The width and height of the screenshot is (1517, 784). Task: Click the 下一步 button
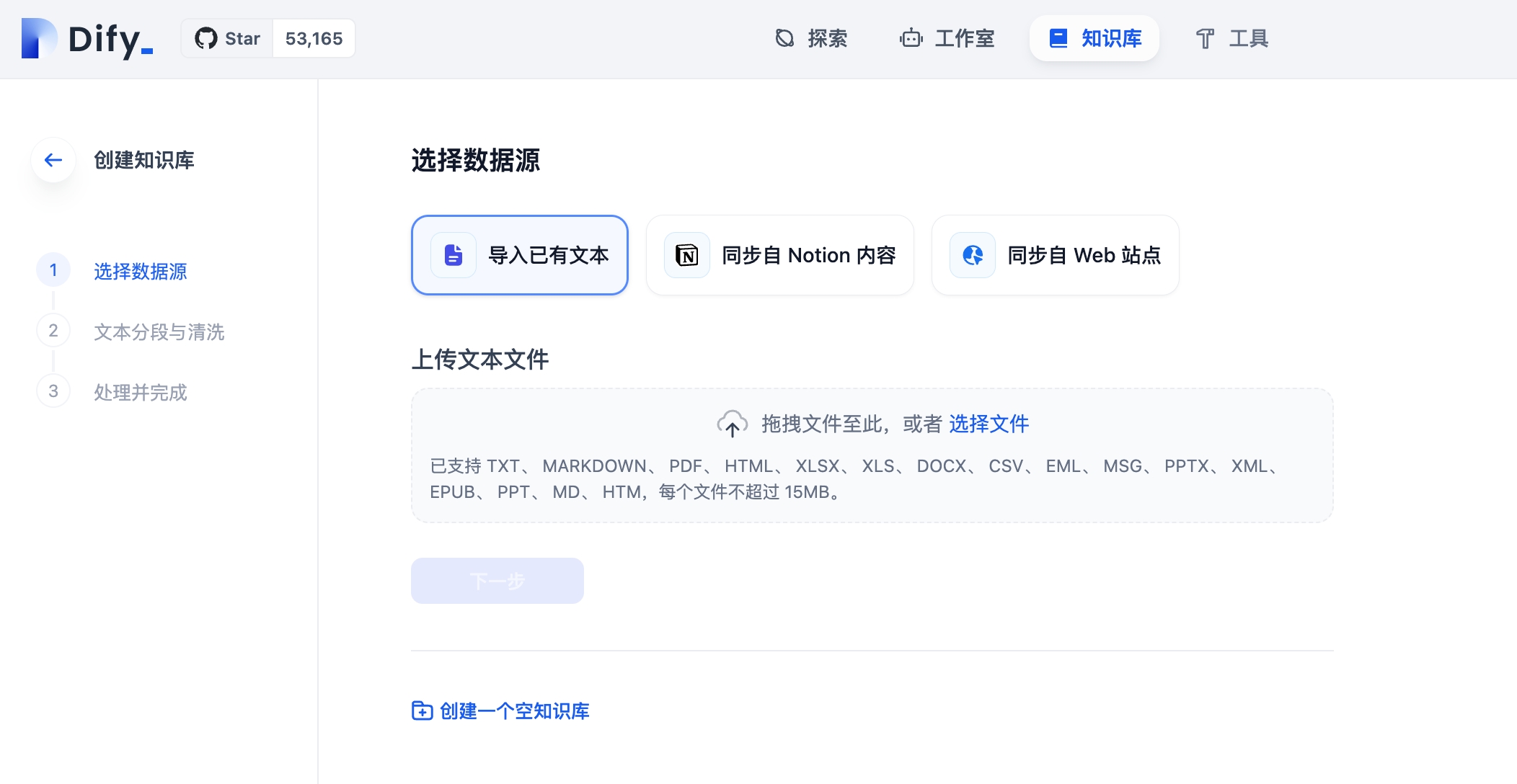[x=497, y=581]
